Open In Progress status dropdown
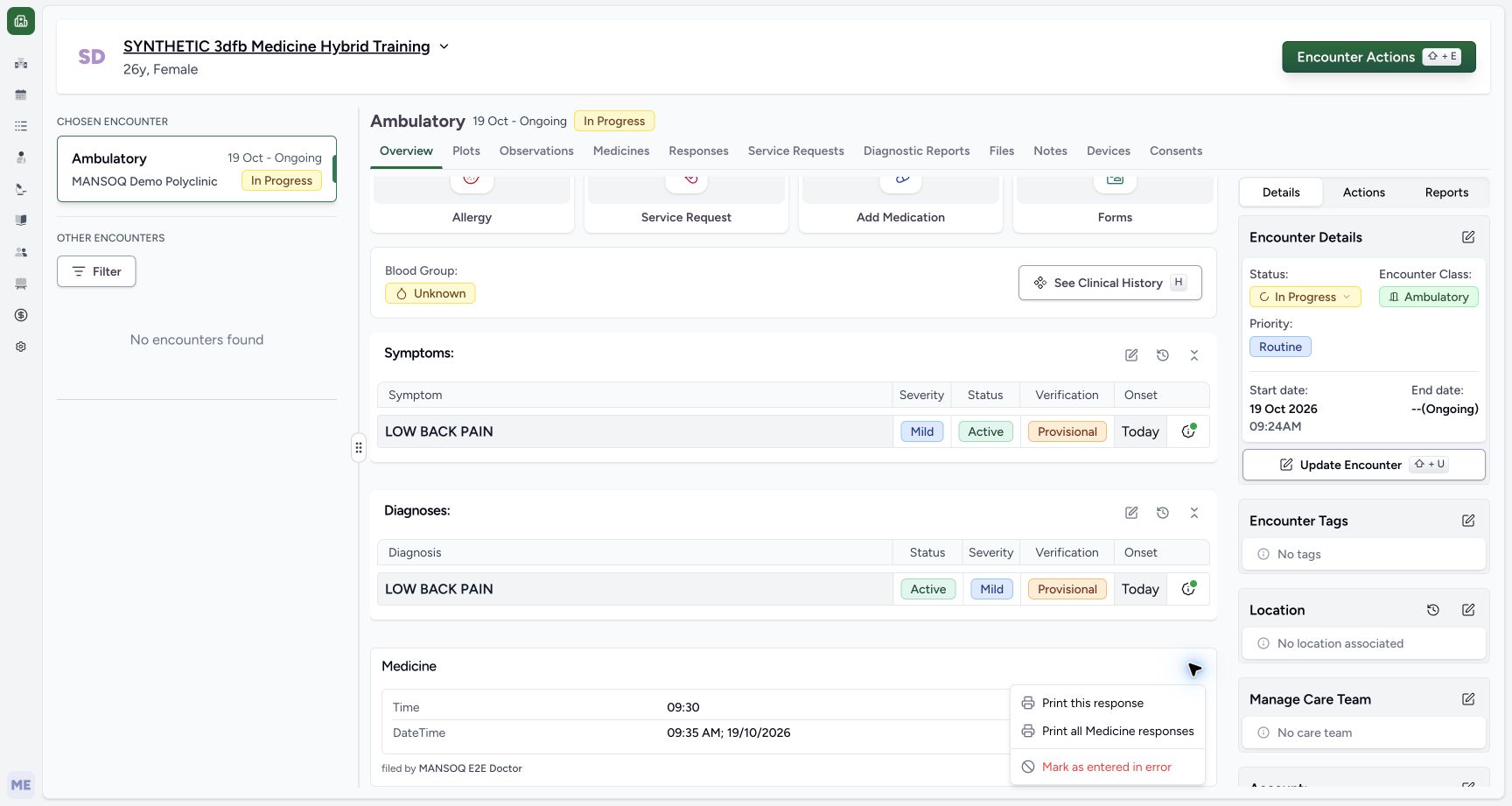The image size is (1512, 806). [1305, 297]
